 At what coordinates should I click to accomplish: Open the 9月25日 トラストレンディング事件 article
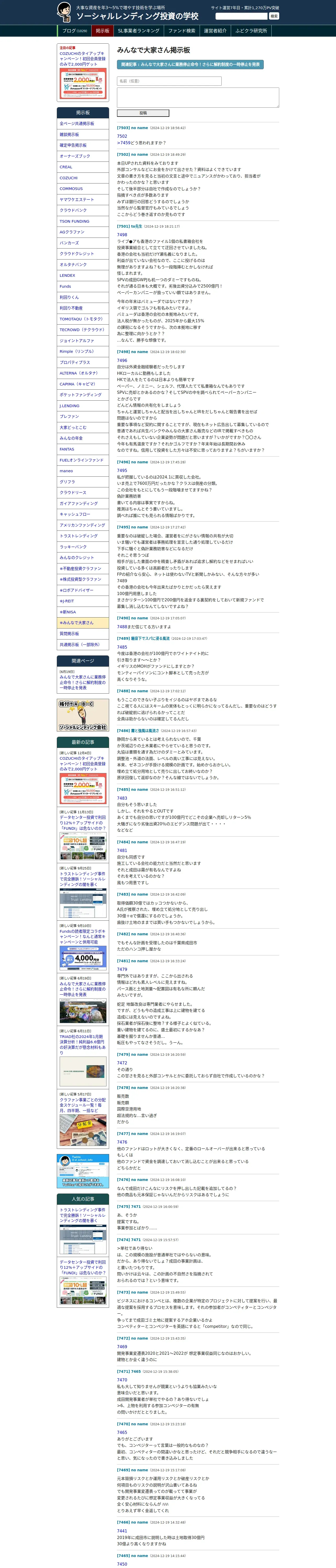coord(83,878)
